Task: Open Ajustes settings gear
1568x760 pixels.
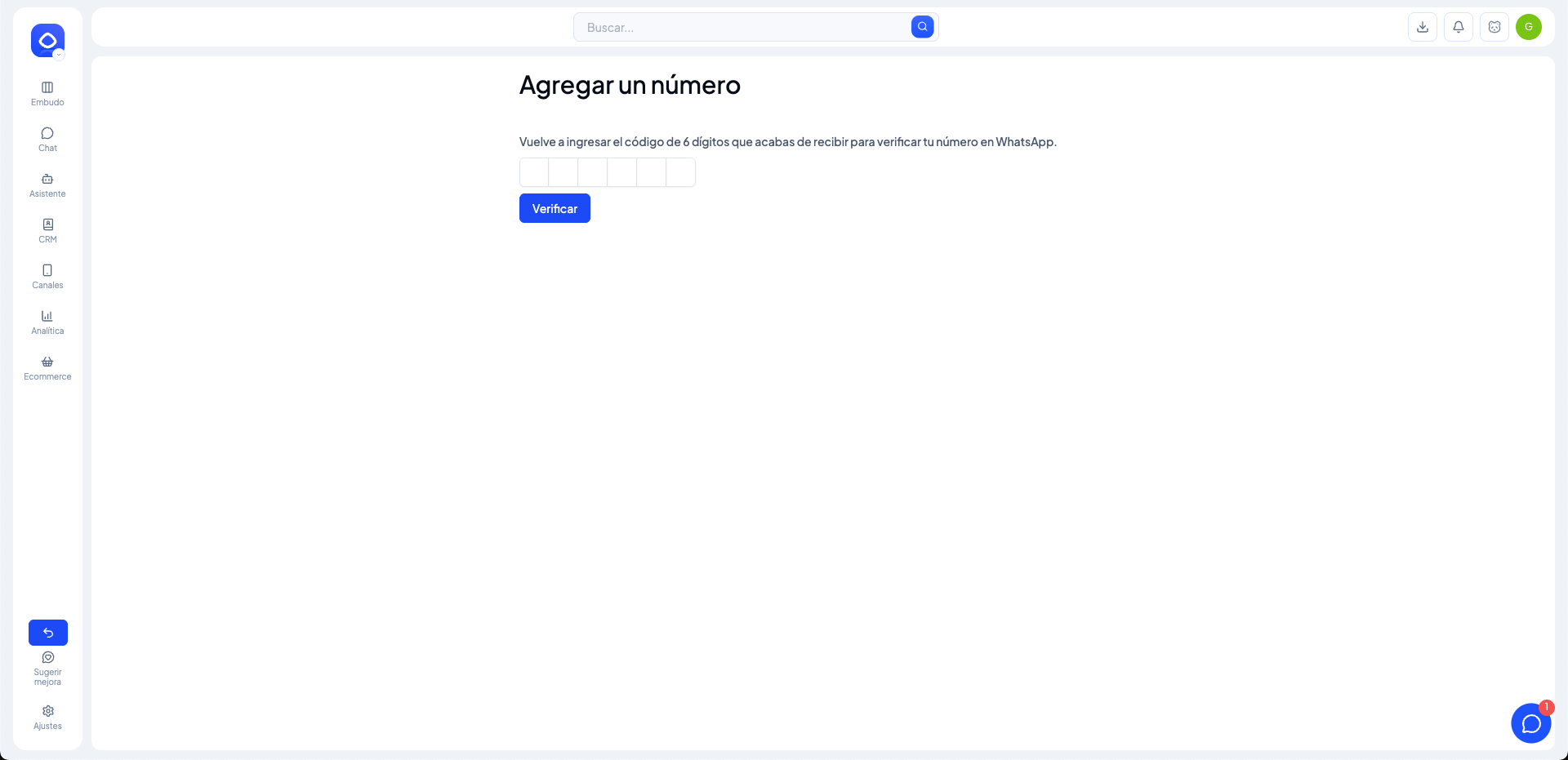Action: [x=47, y=717]
